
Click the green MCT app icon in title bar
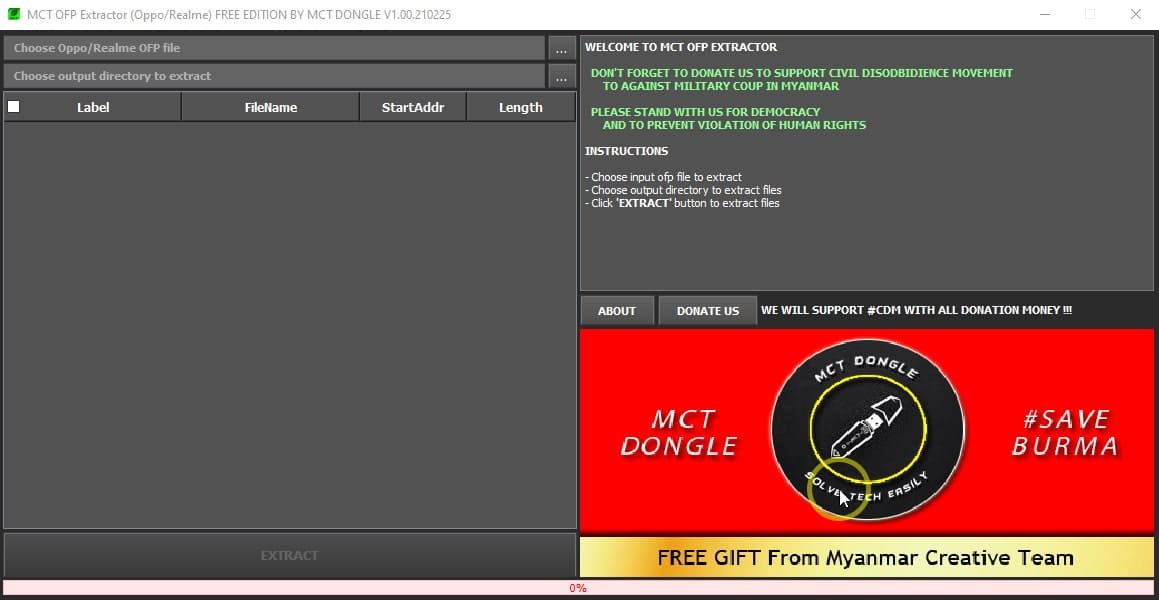coord(13,14)
